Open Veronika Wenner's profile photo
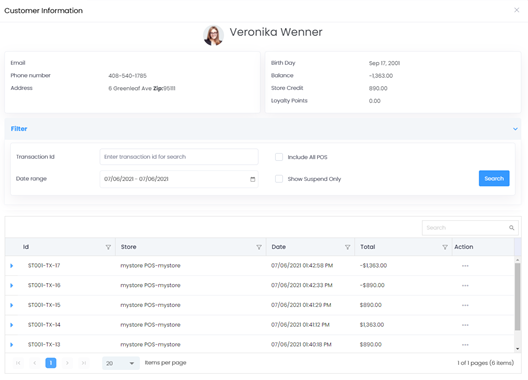Viewport: 528px width, 380px height. pyautogui.click(x=213, y=35)
